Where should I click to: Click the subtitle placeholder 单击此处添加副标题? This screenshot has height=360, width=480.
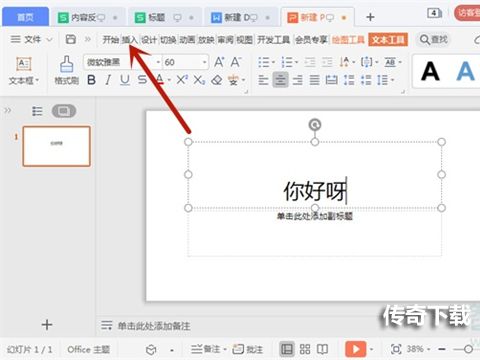click(315, 216)
